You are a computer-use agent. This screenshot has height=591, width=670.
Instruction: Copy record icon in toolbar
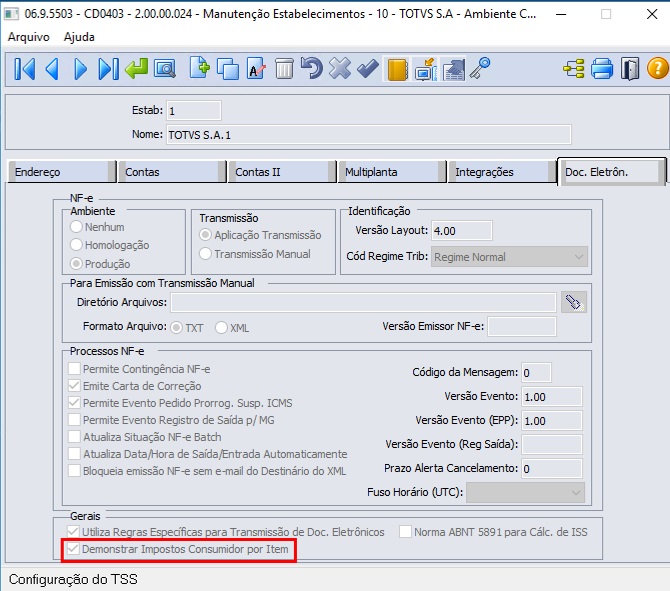(x=228, y=69)
